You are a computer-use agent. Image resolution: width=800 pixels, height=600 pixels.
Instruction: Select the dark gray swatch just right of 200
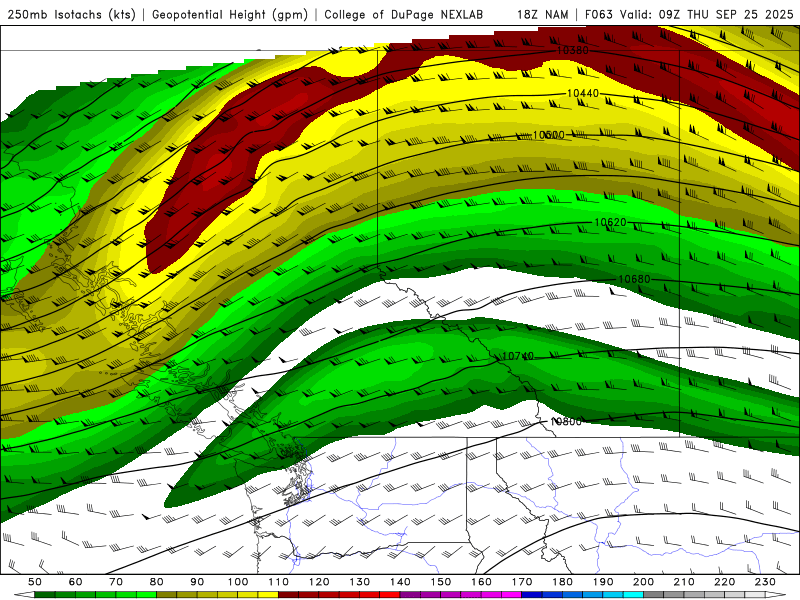click(654, 595)
